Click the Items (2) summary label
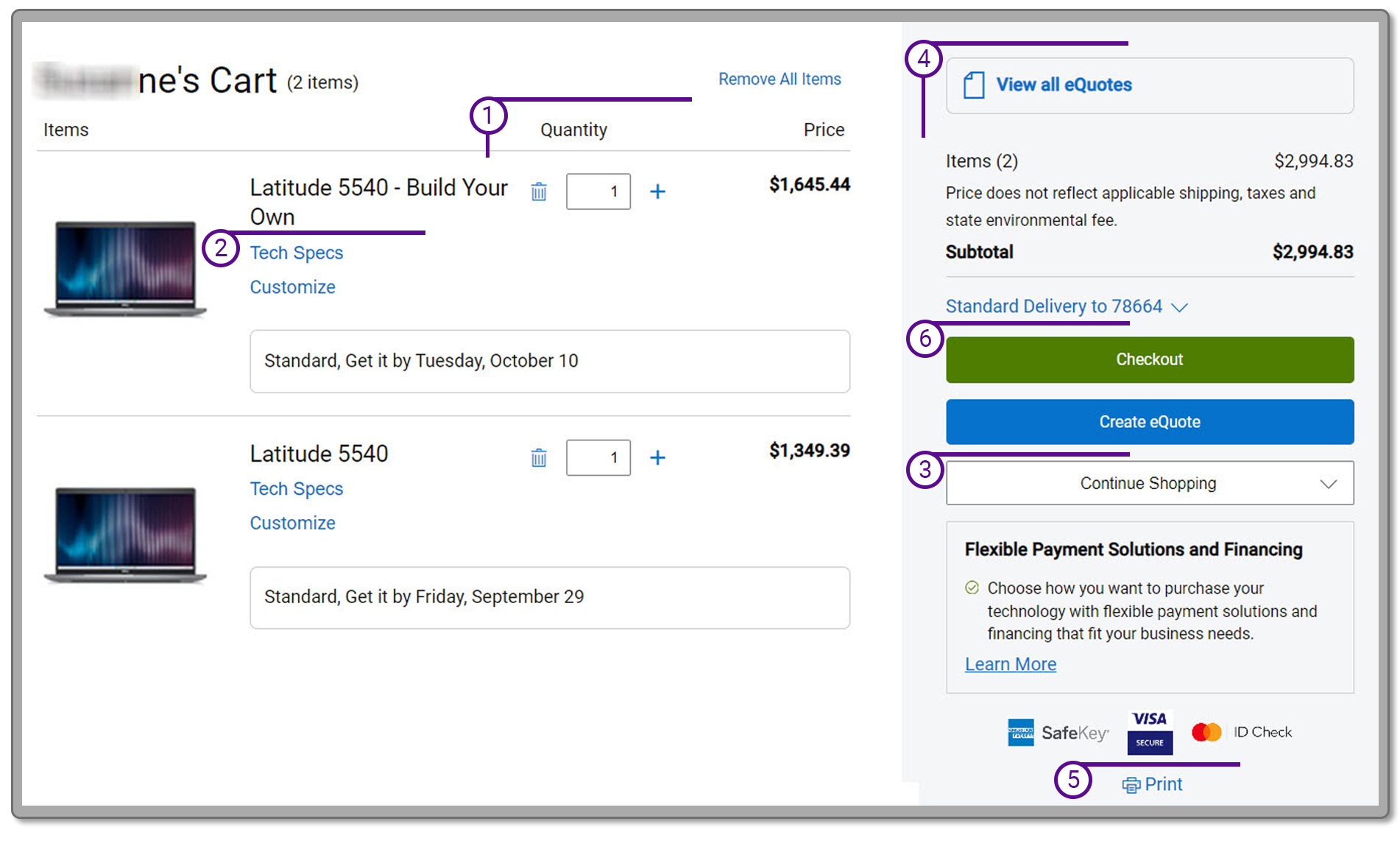The width and height of the screenshot is (1400, 841). coord(982,161)
